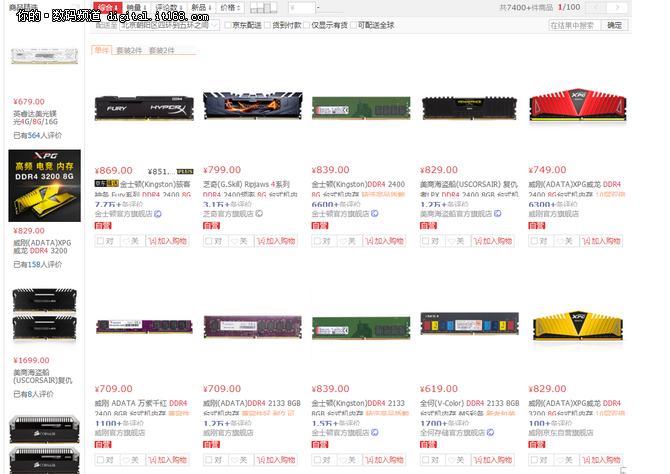Open G.Skill Ripjaws 4 product image

tap(253, 105)
